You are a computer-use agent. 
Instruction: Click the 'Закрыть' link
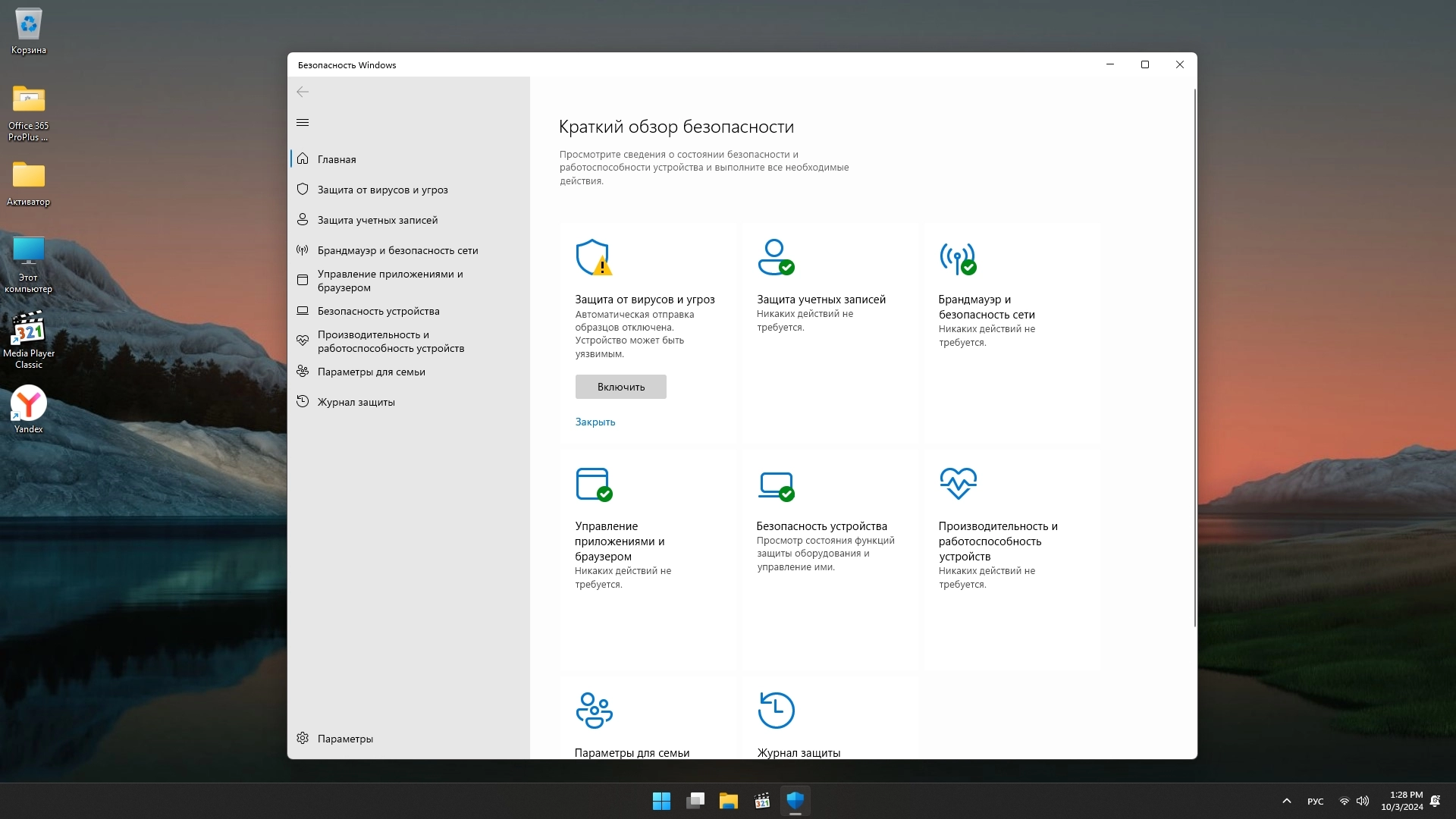pyautogui.click(x=595, y=422)
